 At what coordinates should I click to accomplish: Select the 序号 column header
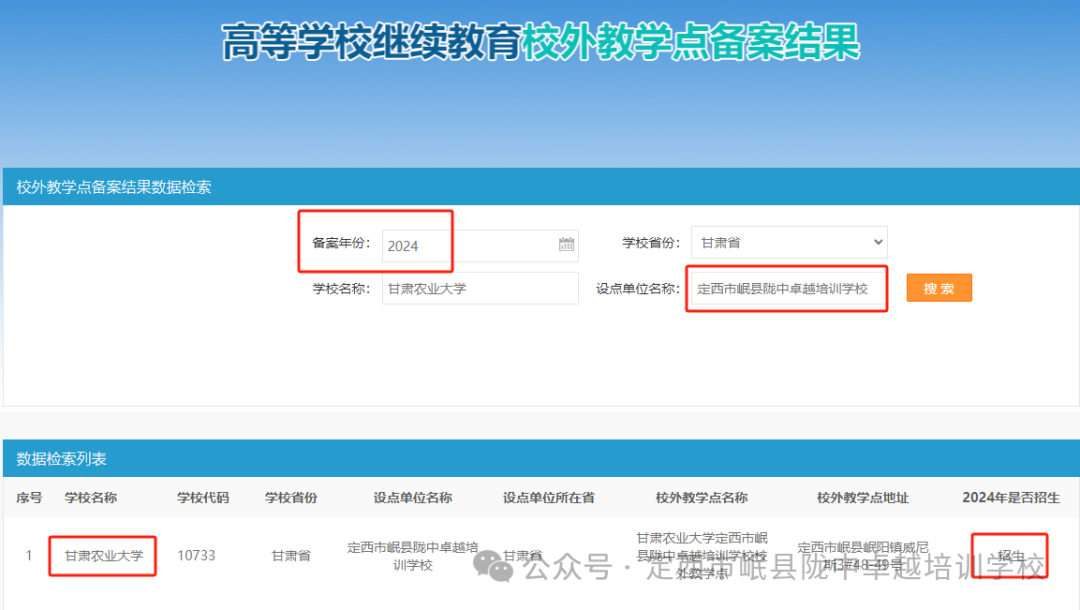click(x=29, y=498)
